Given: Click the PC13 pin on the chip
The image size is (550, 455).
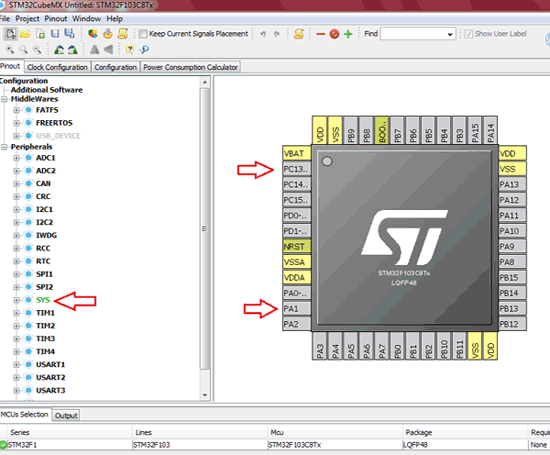Looking at the screenshot, I should 297,169.
